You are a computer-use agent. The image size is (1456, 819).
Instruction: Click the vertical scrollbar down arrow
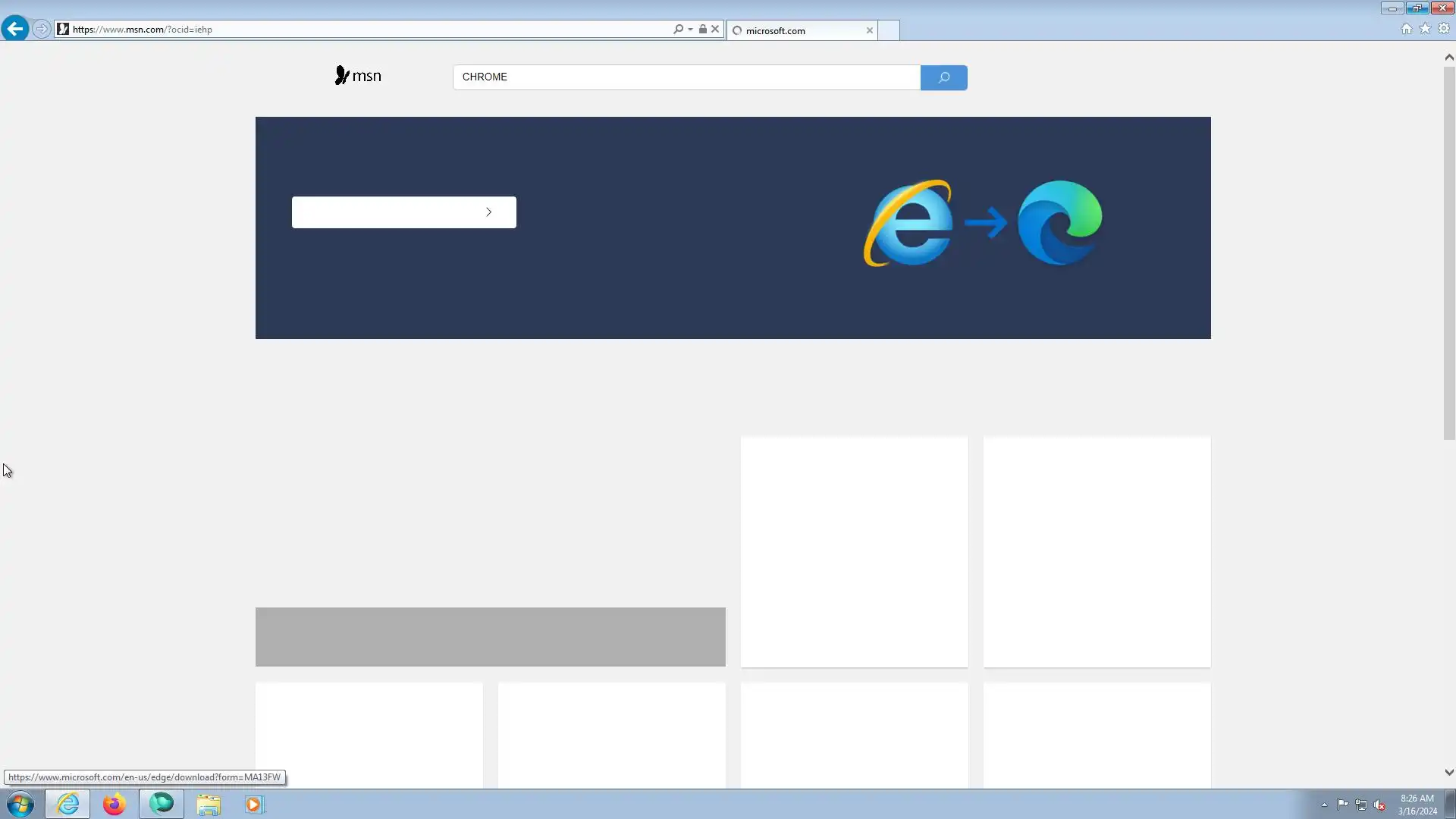[x=1448, y=772]
